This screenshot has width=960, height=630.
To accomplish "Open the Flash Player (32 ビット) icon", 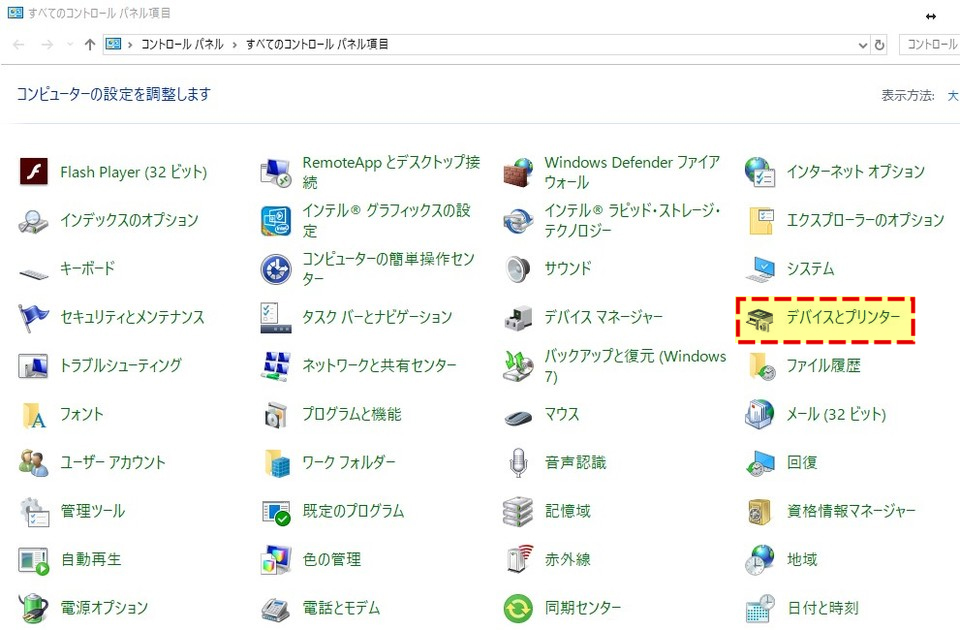I will point(33,171).
